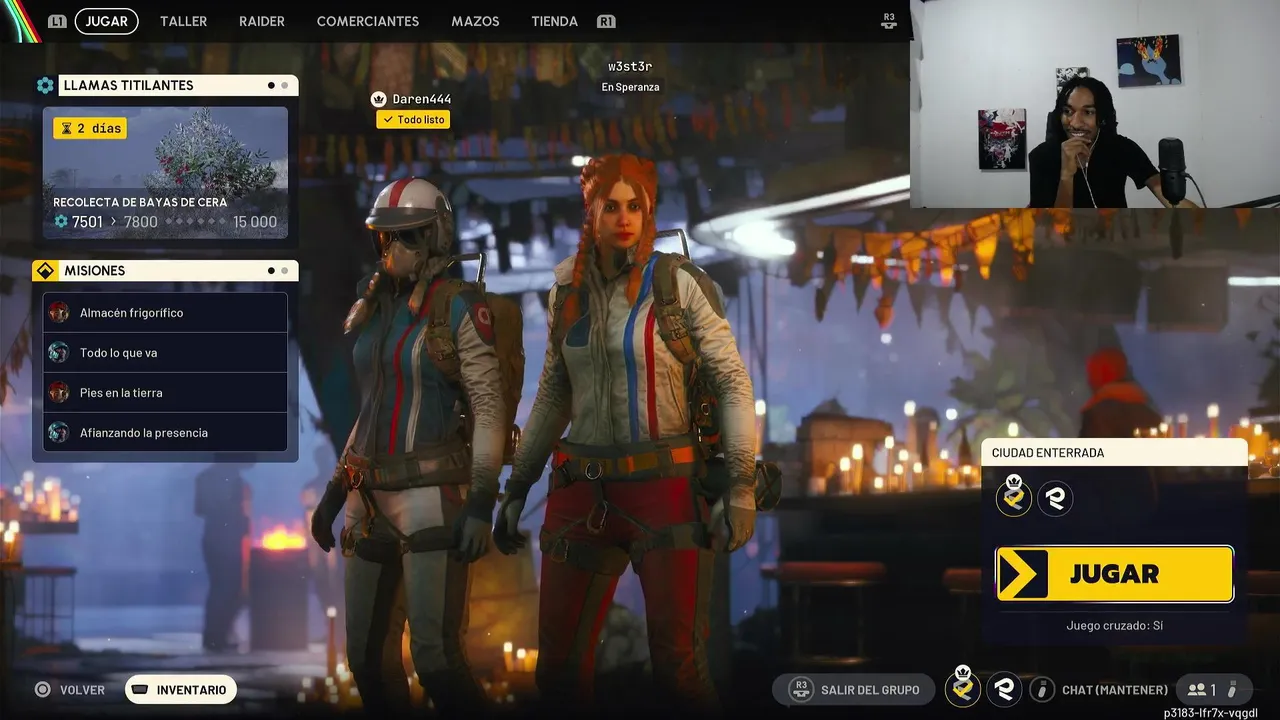Click the microphone chat icon
The height and width of the screenshot is (720, 1280).
(1042, 689)
